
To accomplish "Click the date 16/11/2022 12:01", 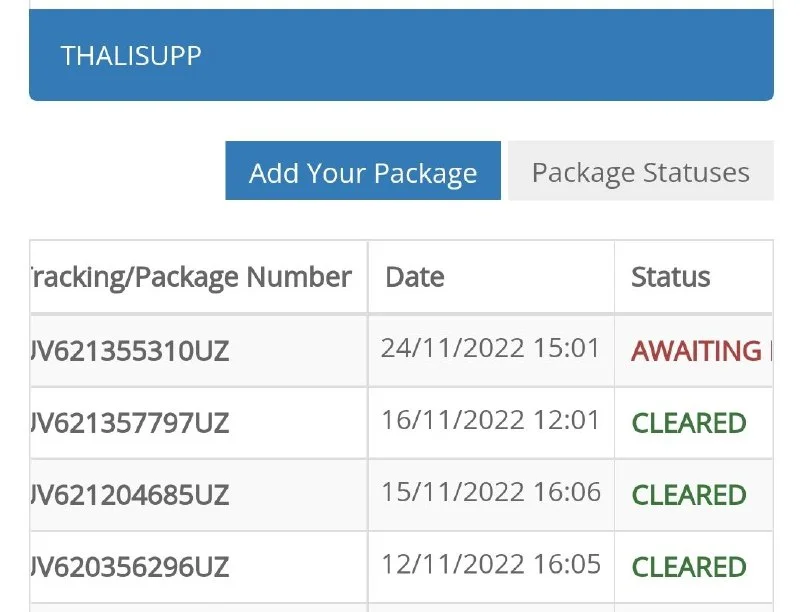I will click(x=490, y=420).
